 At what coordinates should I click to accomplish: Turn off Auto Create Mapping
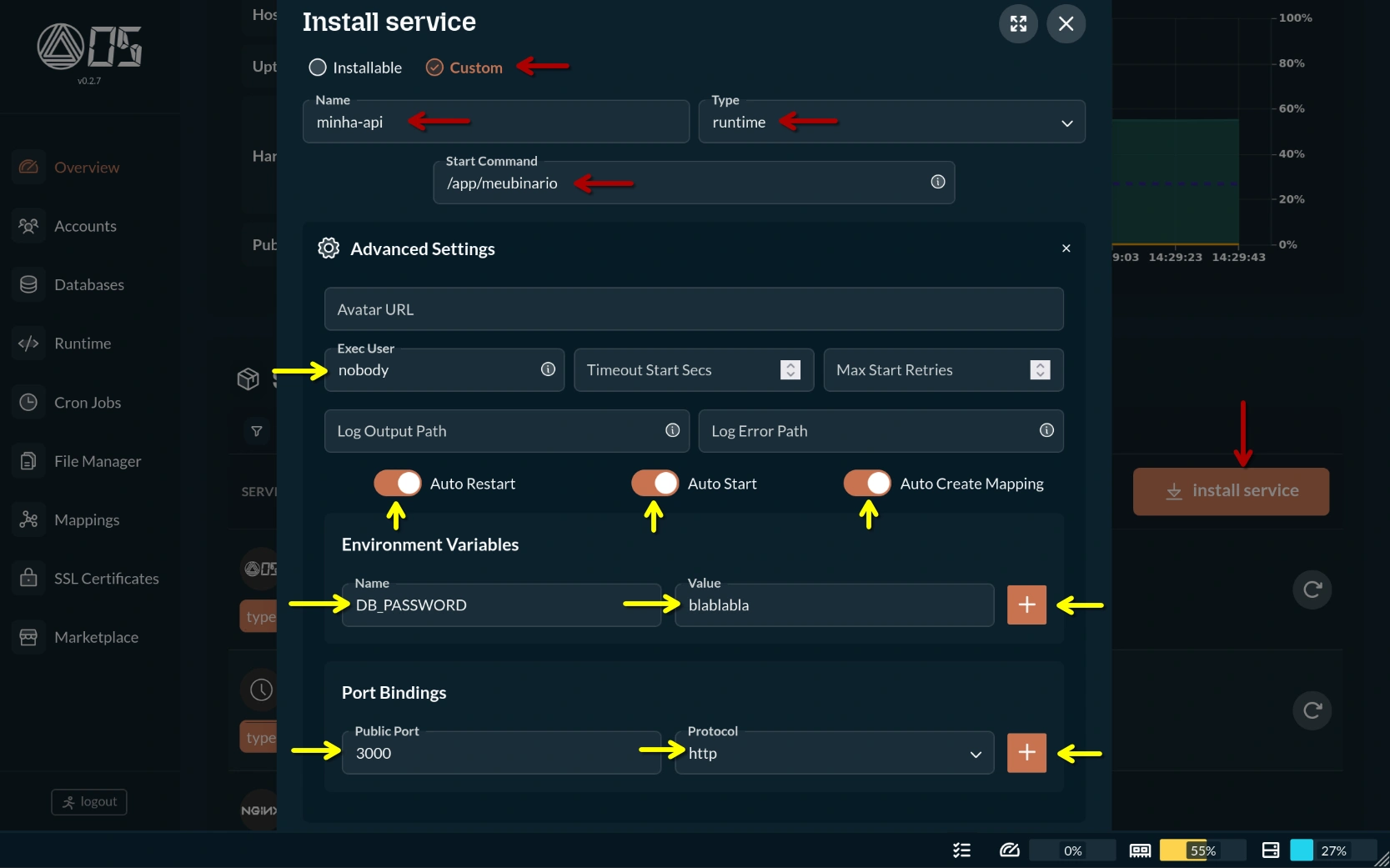click(x=867, y=483)
